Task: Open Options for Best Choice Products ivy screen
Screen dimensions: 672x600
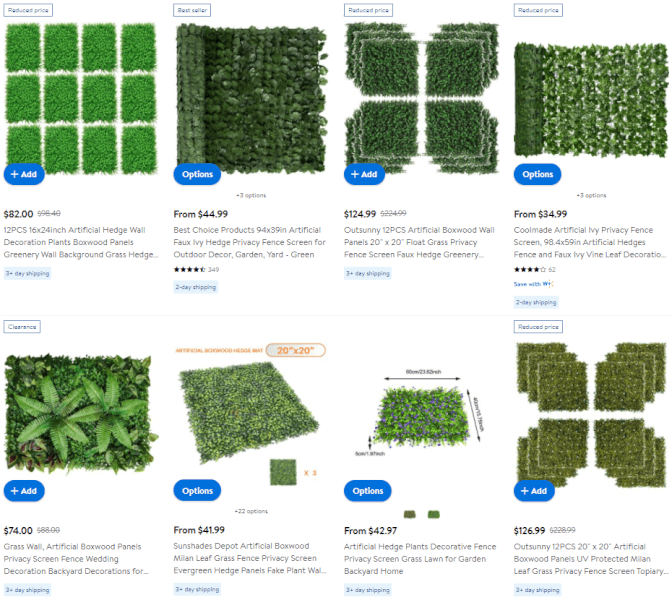Action: pos(197,174)
